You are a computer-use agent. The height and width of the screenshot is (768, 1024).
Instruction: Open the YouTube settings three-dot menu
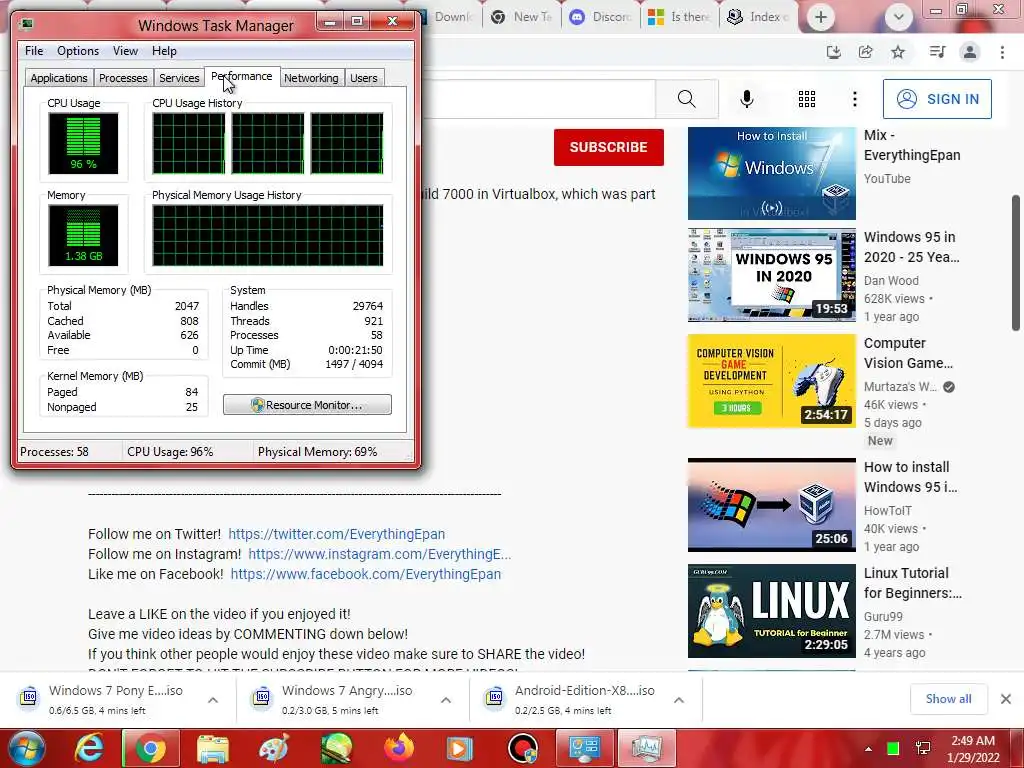[855, 99]
